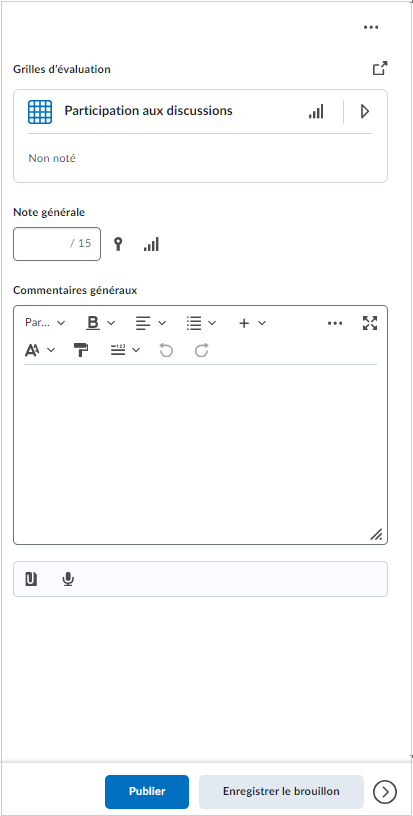Click the record audio microphone icon
Viewport: 413px width, 816px height.
point(68,579)
